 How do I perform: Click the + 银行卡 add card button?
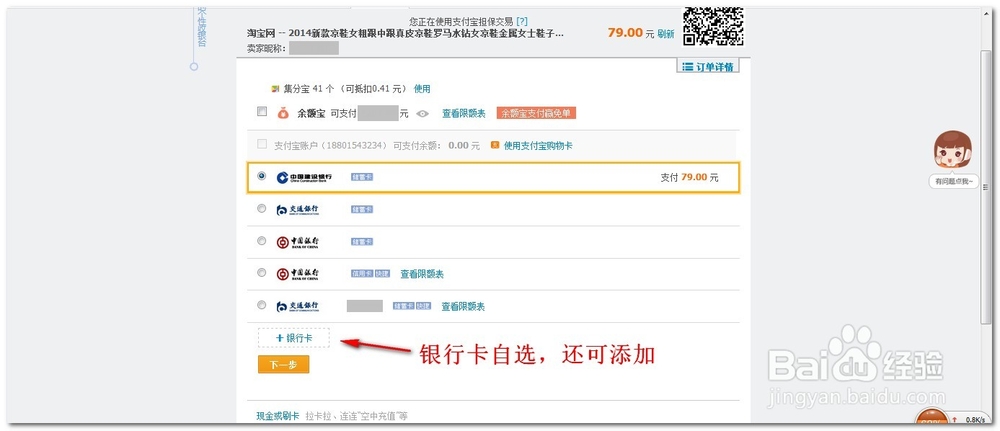[294, 338]
